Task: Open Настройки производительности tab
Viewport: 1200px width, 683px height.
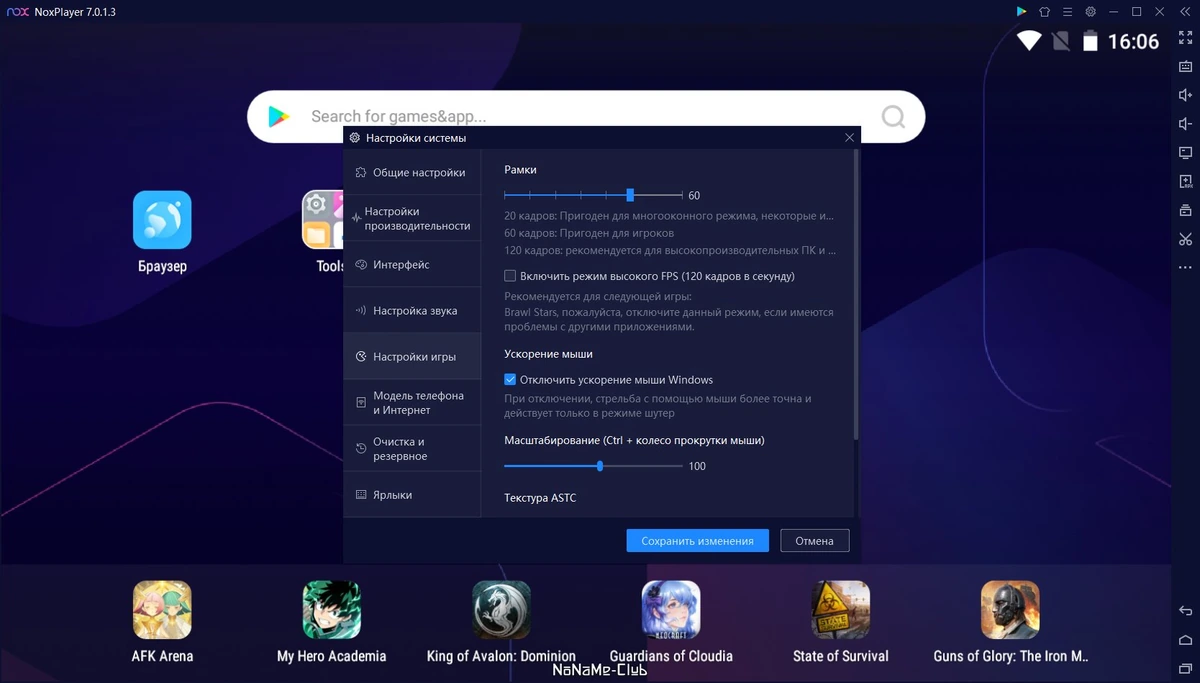Action: (412, 218)
